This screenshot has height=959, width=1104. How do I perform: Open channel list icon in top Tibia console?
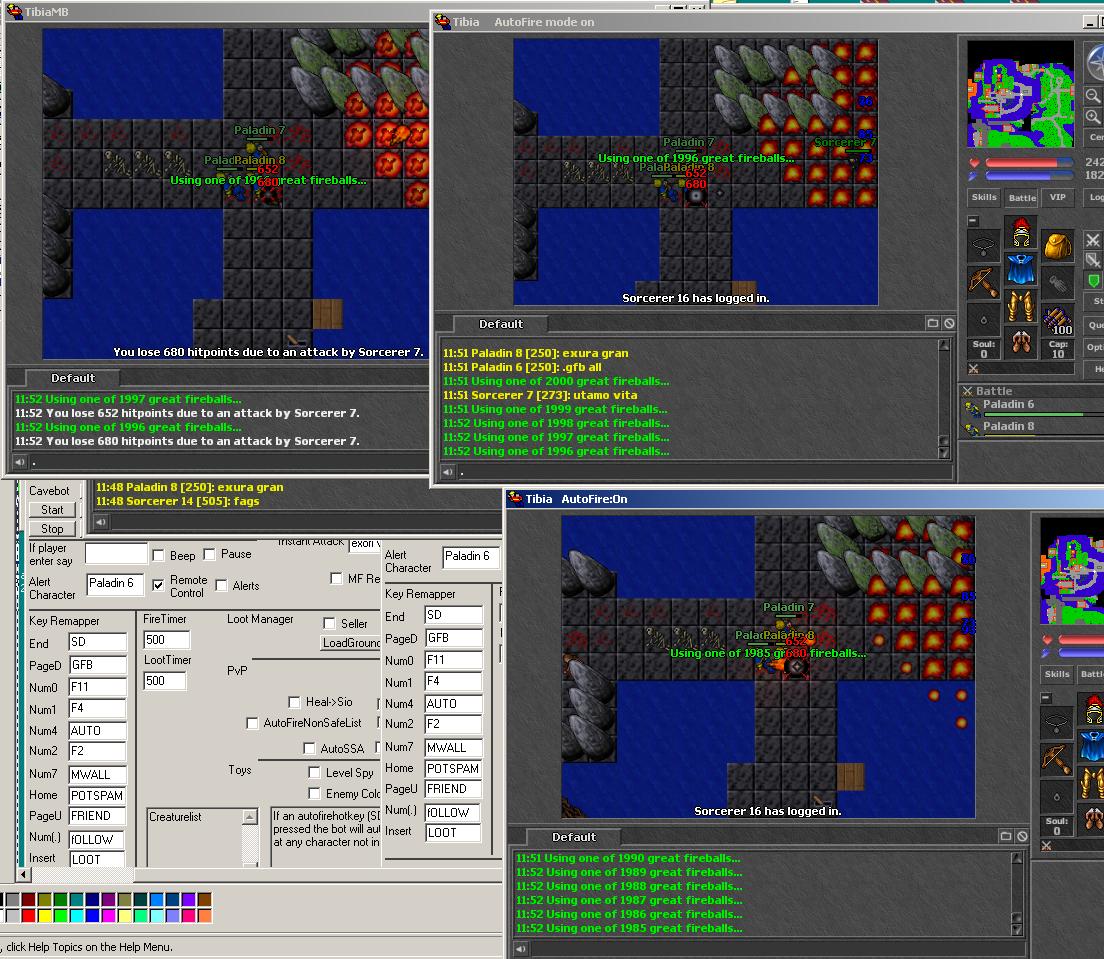[x=933, y=323]
